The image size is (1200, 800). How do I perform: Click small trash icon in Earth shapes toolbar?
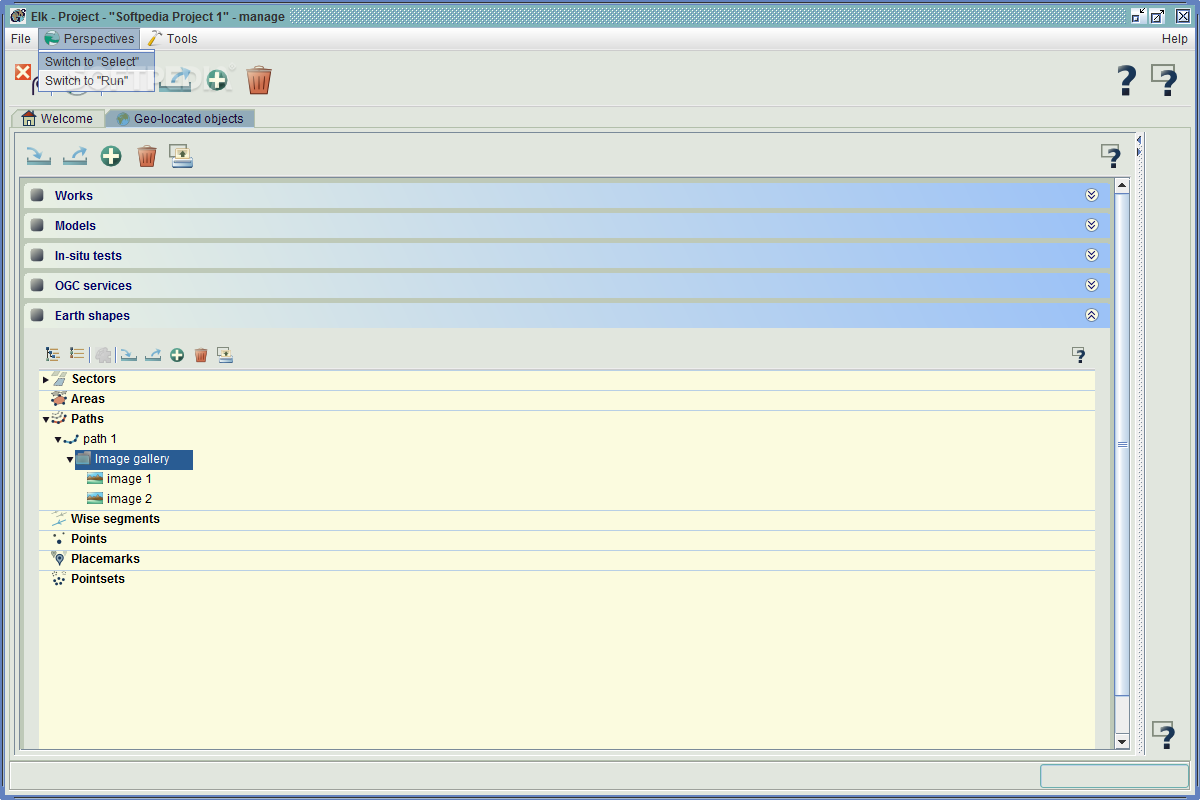(201, 355)
